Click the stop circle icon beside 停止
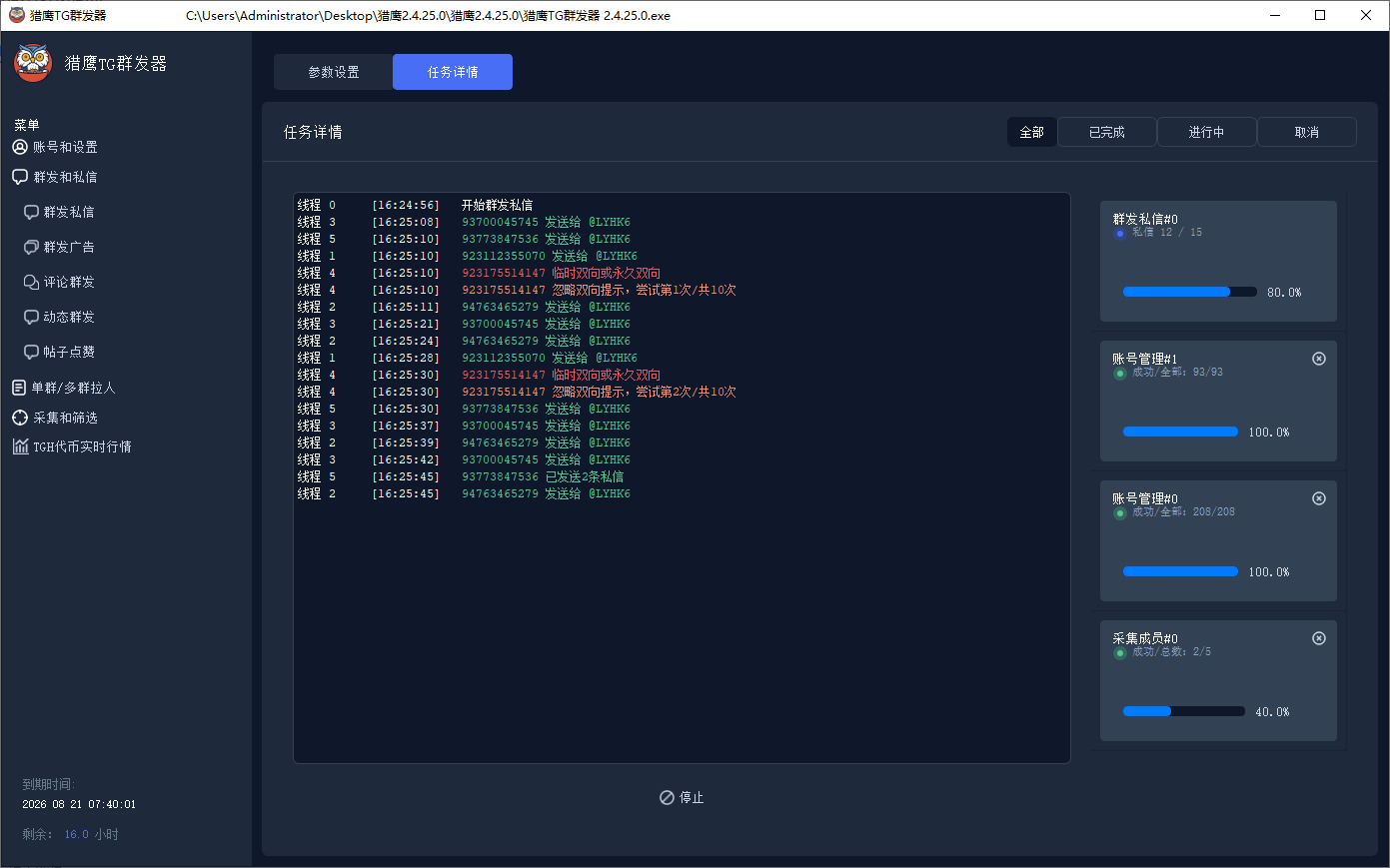This screenshot has width=1390, height=868. click(667, 797)
